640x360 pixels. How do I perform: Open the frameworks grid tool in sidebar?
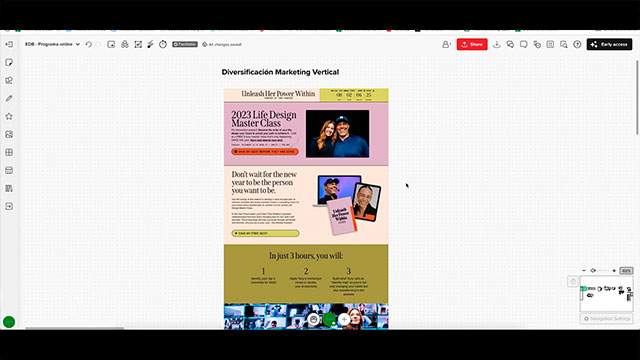coord(9,152)
